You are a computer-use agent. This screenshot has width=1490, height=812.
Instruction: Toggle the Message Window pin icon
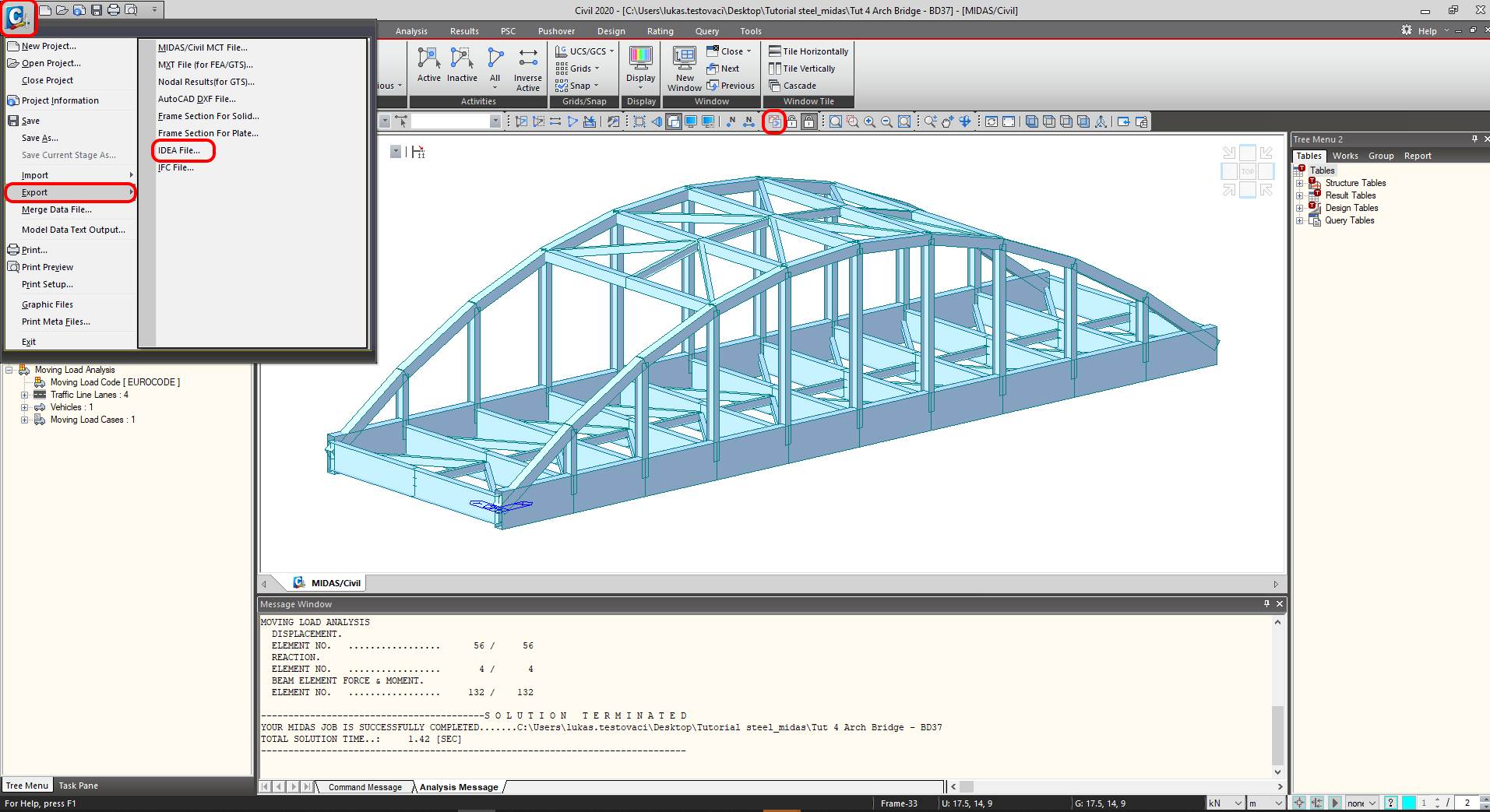(x=1266, y=603)
